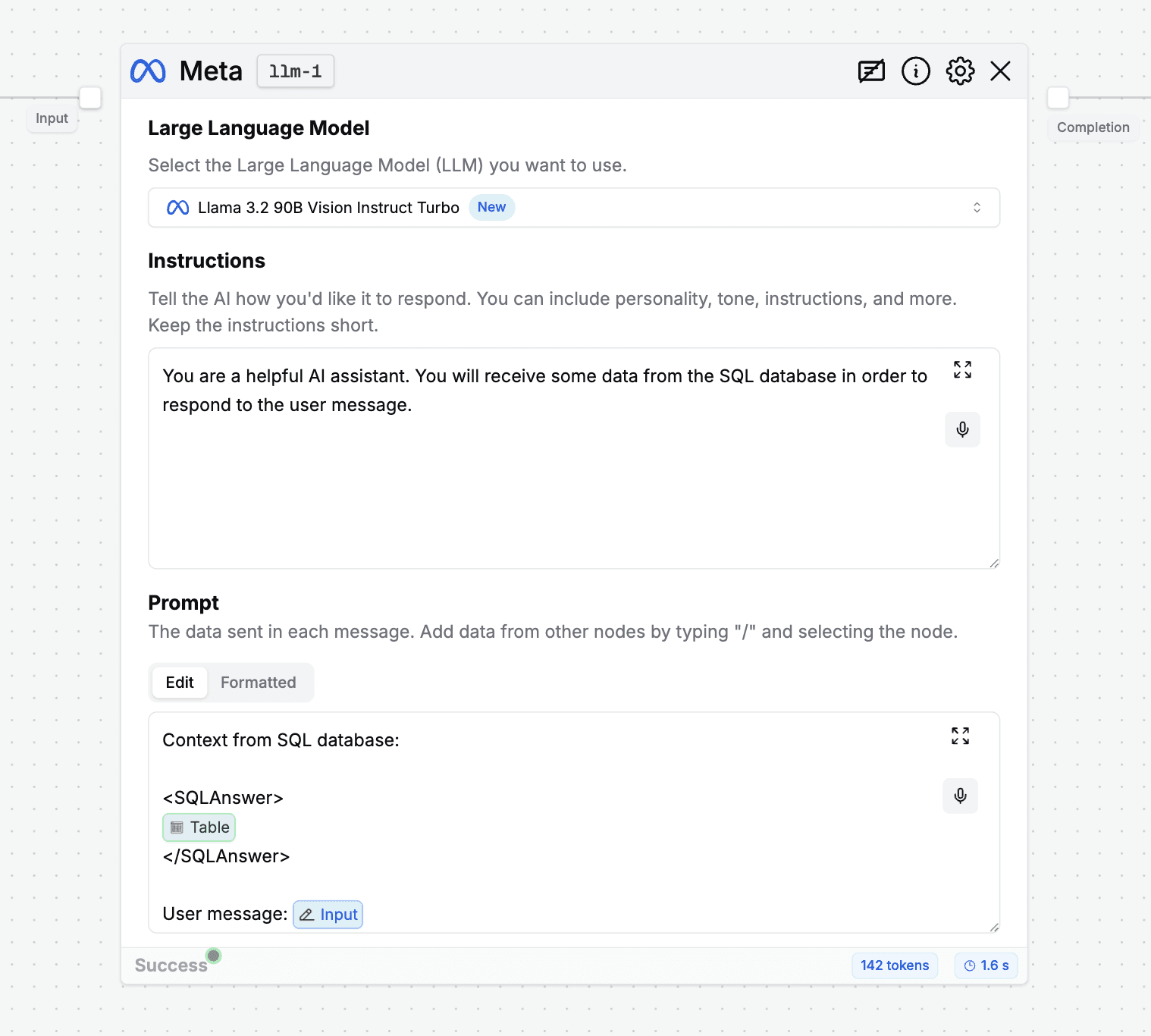This screenshot has width=1151, height=1036.
Task: Switch to the Formatted prompt tab
Action: click(x=259, y=683)
